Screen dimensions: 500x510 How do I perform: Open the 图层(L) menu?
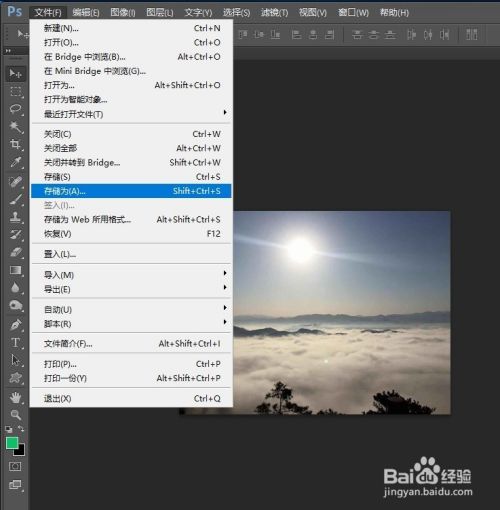[160, 13]
